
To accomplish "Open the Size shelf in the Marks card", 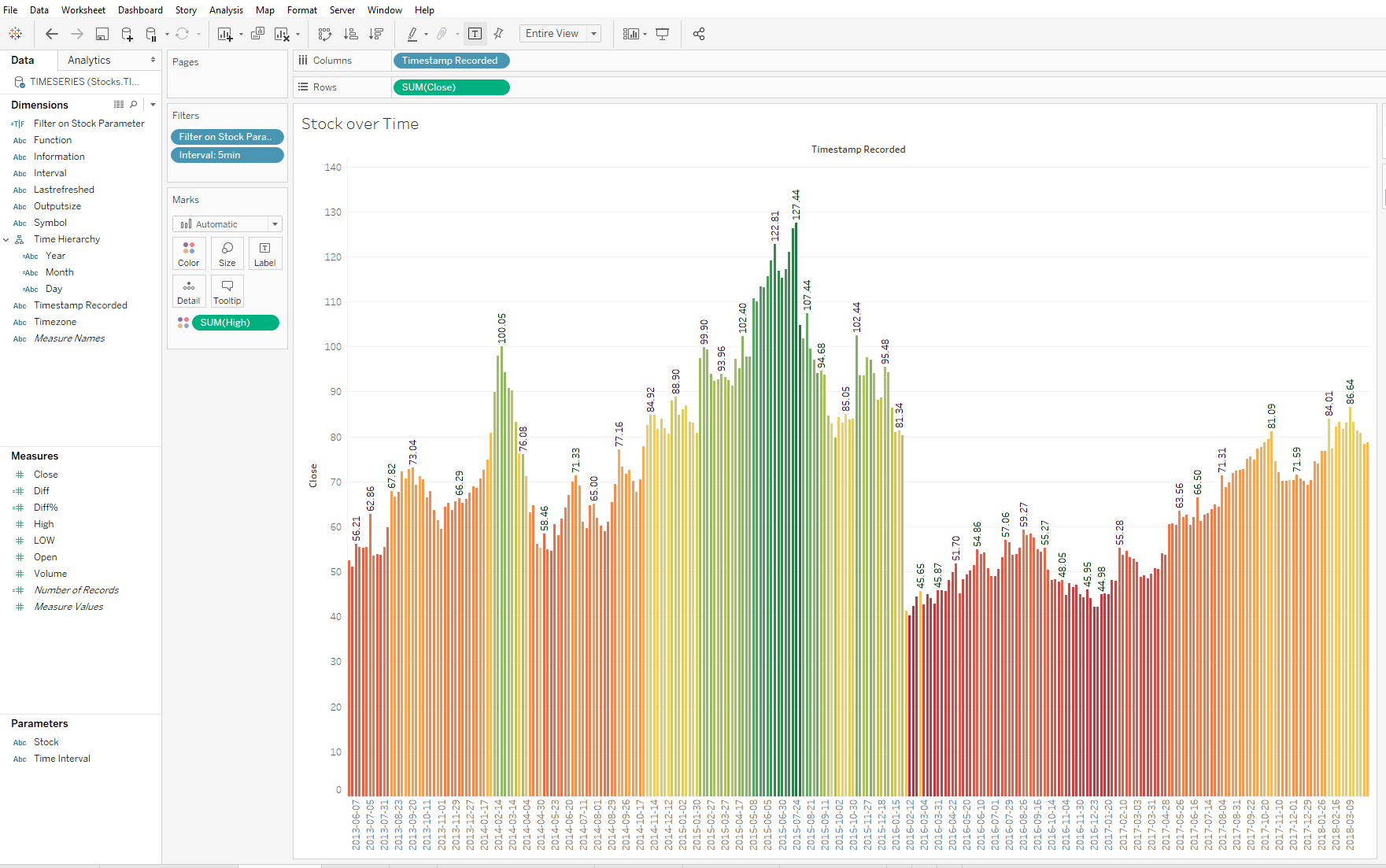I will 227,253.
